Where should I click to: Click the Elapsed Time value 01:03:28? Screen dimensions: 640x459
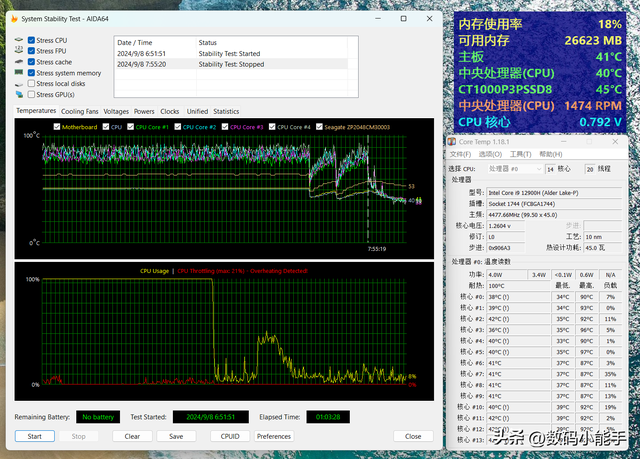click(328, 417)
